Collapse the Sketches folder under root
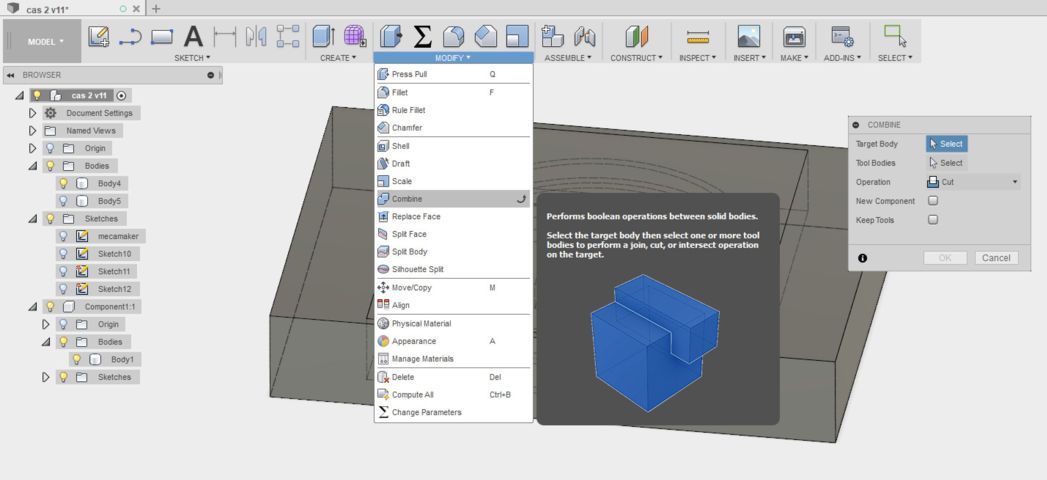Image resolution: width=1047 pixels, height=480 pixels. pos(32,219)
